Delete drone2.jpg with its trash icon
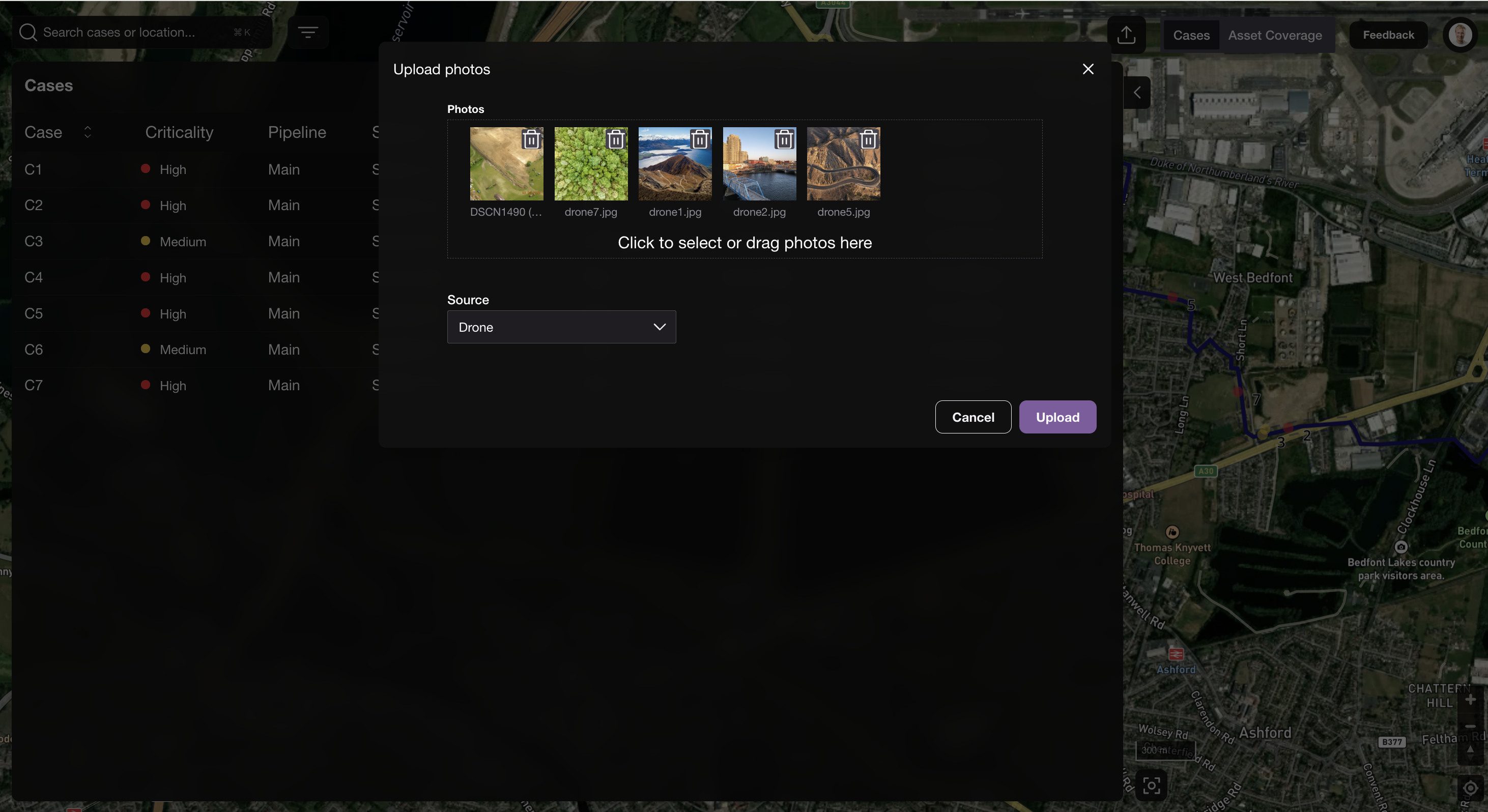1488x812 pixels. pyautogui.click(x=784, y=139)
